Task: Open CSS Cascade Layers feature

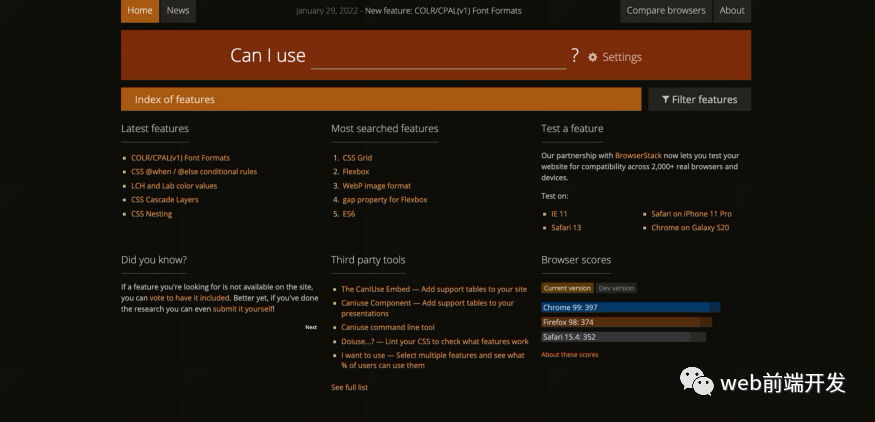Action: 165,200
